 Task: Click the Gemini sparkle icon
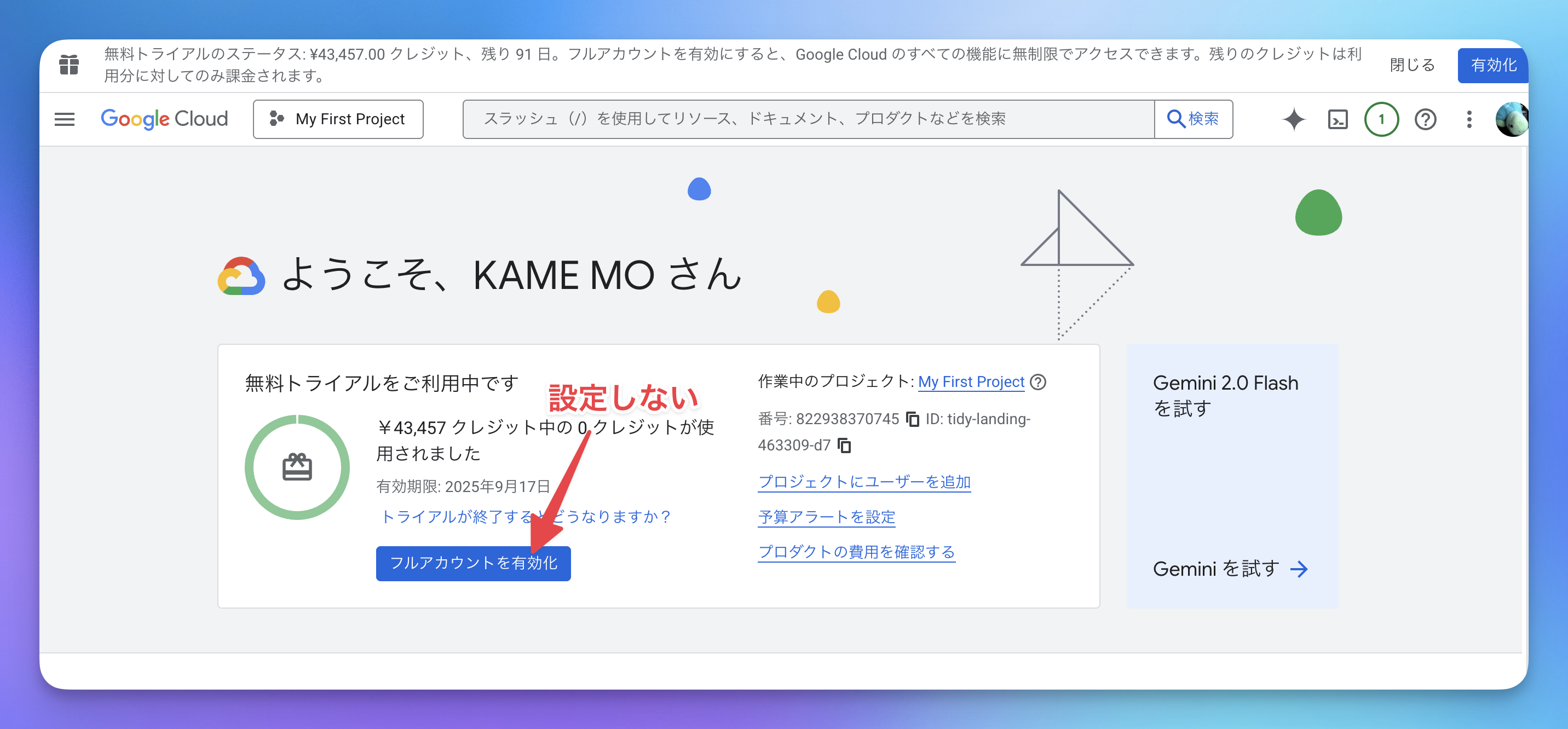point(1294,119)
